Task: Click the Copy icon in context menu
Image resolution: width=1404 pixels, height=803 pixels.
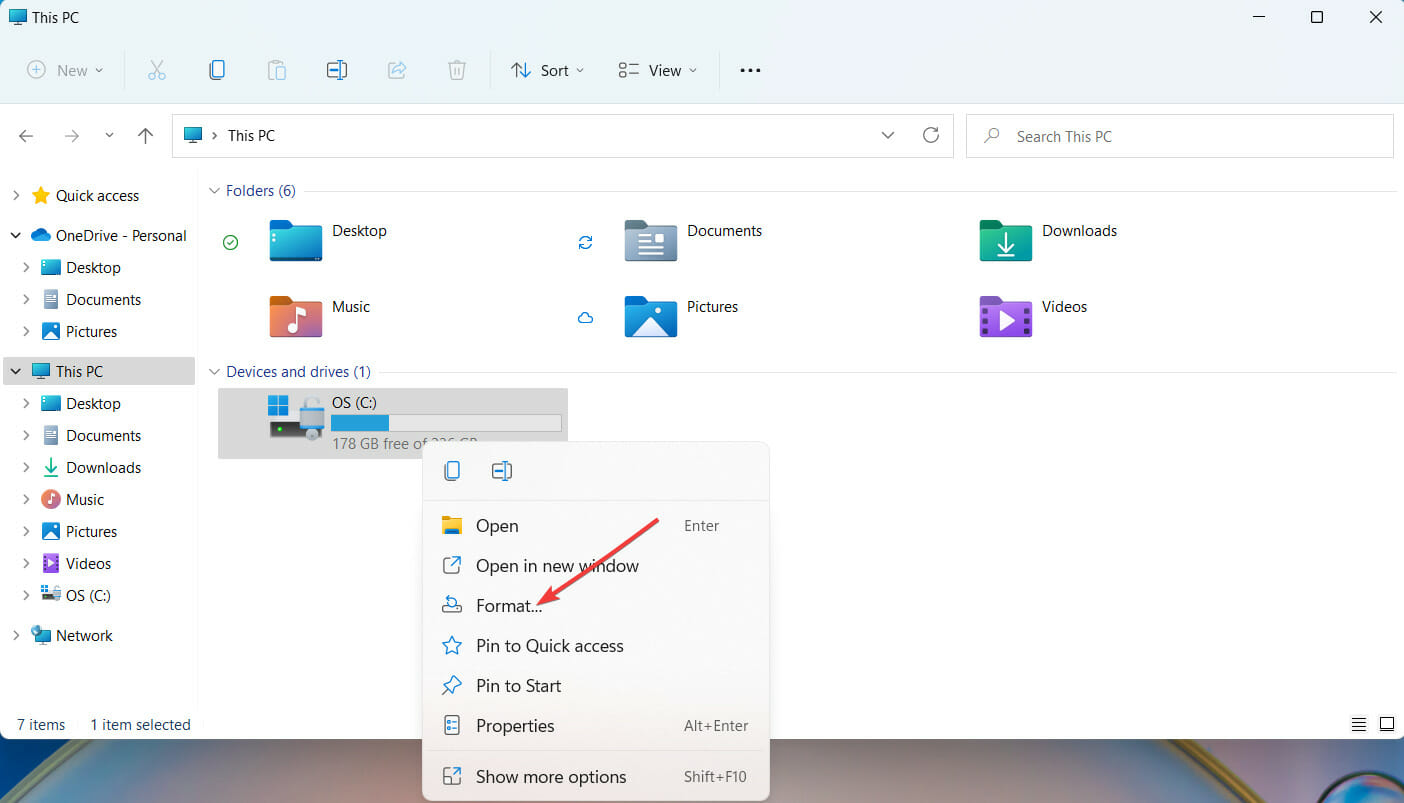Action: (452, 470)
